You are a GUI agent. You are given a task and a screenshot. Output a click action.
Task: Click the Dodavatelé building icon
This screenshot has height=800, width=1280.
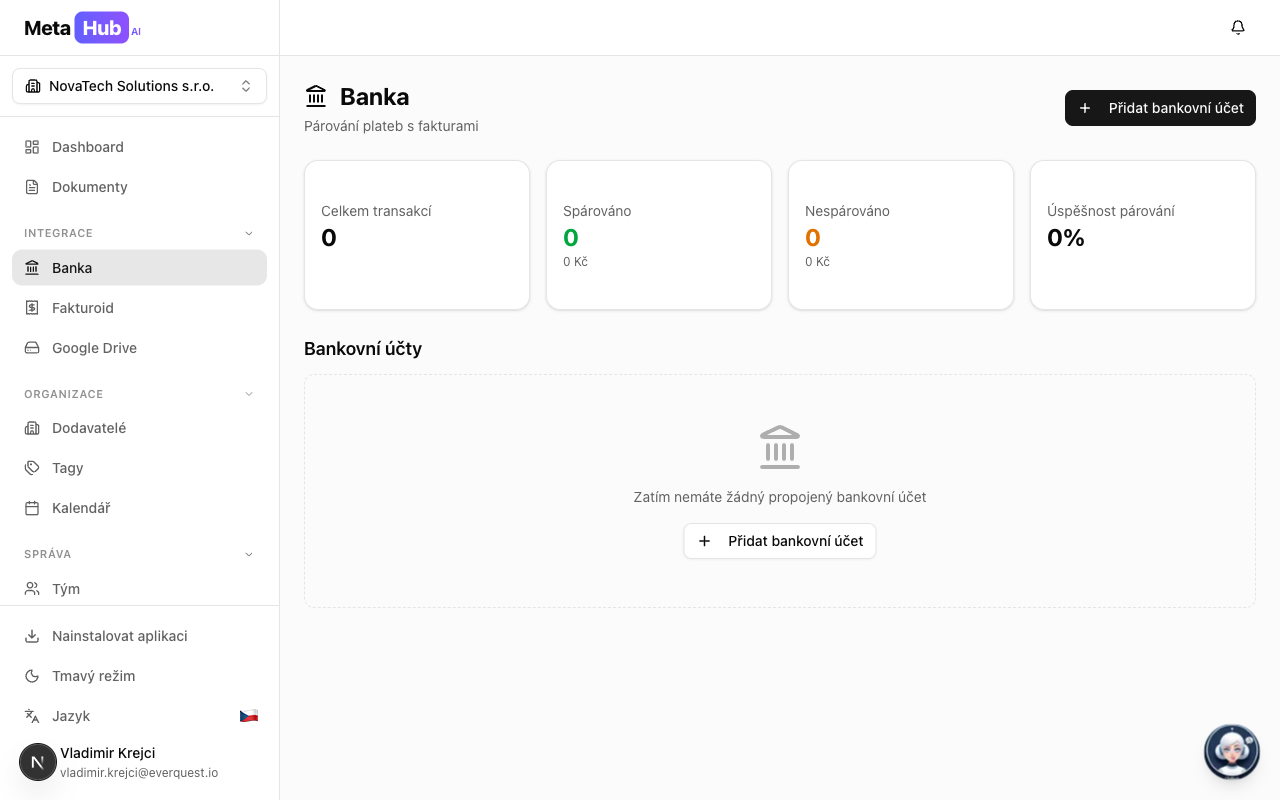click(32, 428)
